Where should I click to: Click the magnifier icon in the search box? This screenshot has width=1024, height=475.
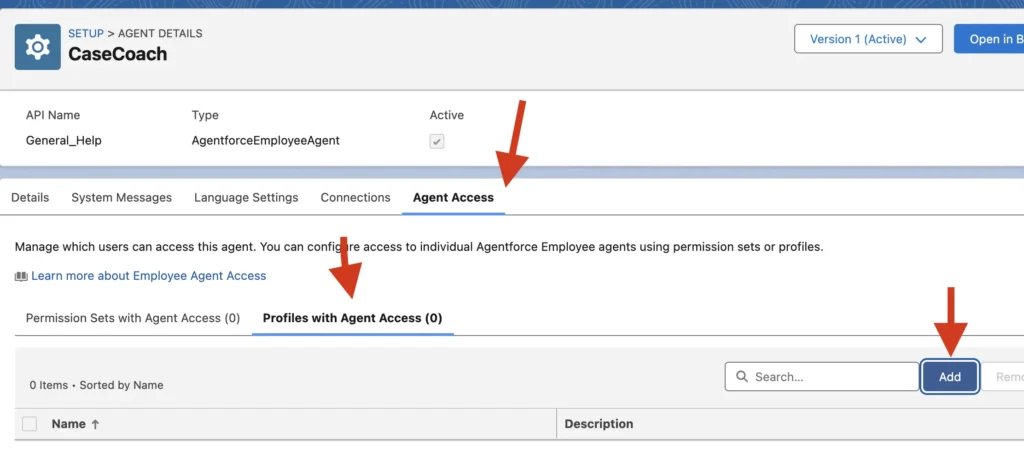pos(742,377)
